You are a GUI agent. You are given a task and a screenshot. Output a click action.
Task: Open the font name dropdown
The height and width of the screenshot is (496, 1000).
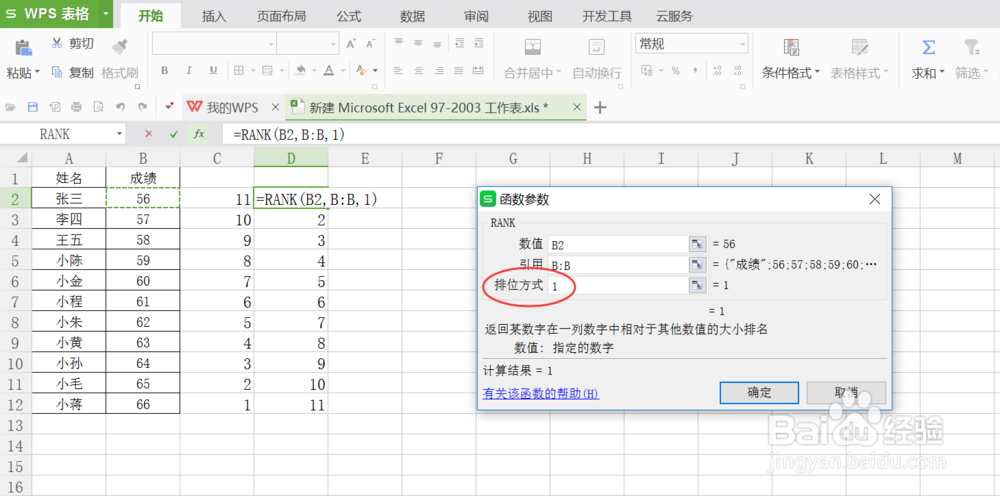[x=271, y=44]
